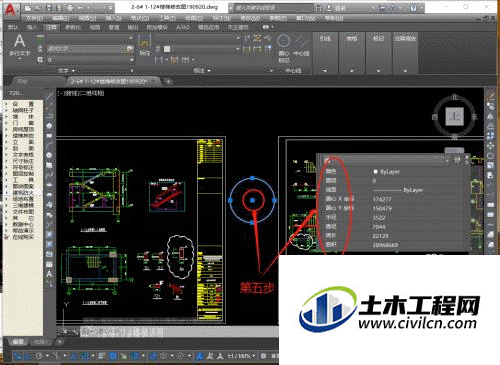Toggle lineweight display in the status bar
This screenshot has height=365, width=500.
pos(102,356)
